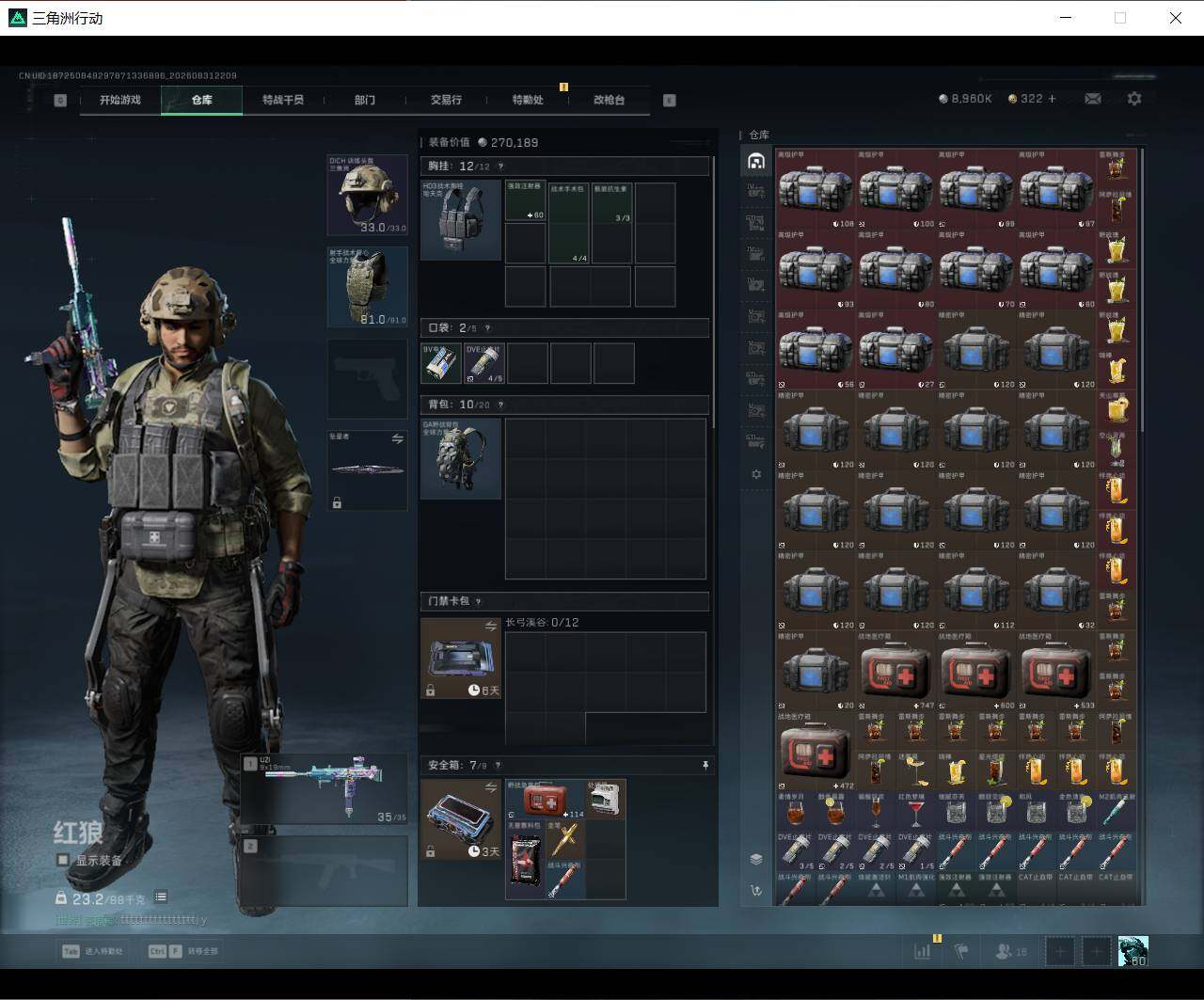Click the plus next to 322 currency

point(1052,99)
